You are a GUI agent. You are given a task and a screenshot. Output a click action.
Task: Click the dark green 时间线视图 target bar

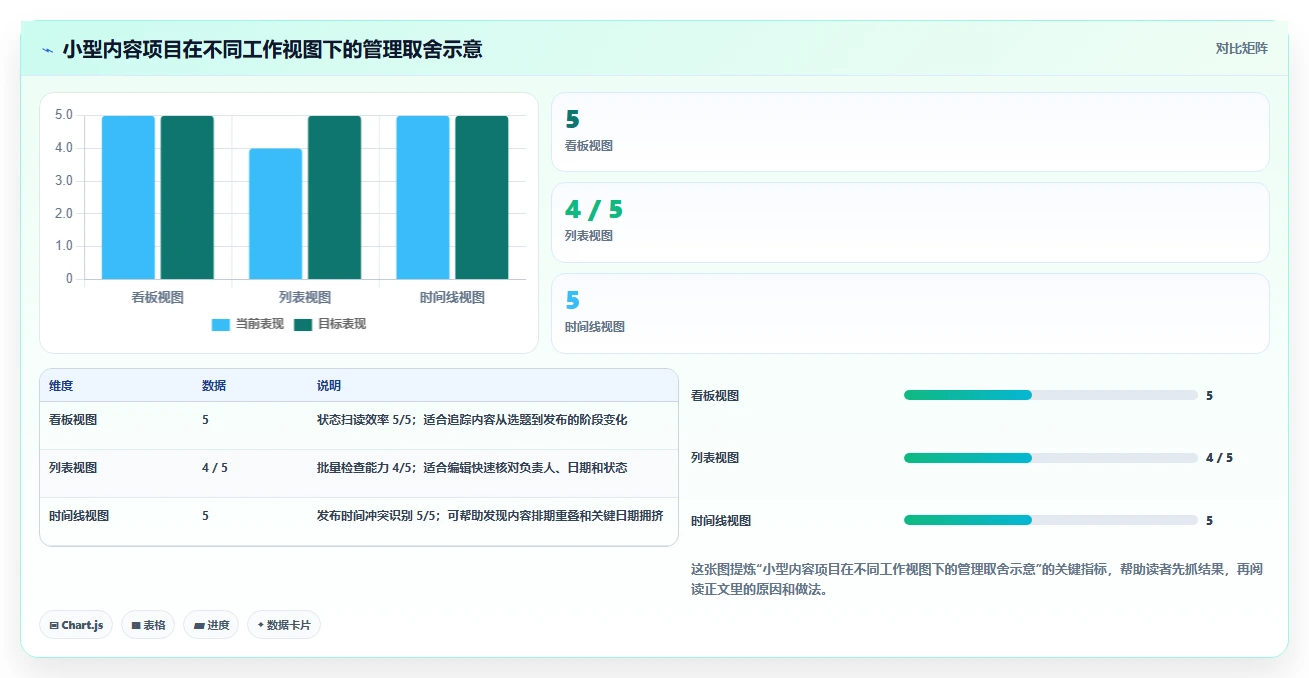(x=482, y=197)
